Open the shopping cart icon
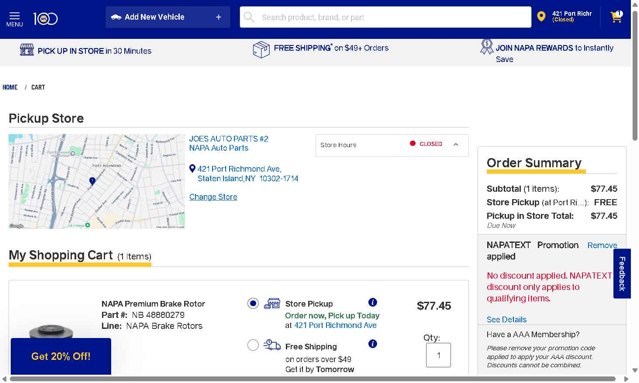Image resolution: width=639 pixels, height=383 pixels. pyautogui.click(x=617, y=16)
